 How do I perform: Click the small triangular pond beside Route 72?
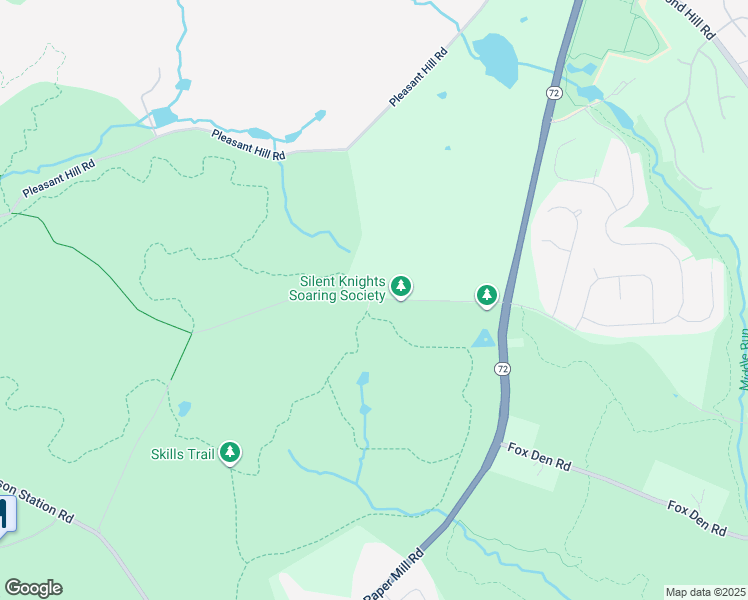[484, 339]
